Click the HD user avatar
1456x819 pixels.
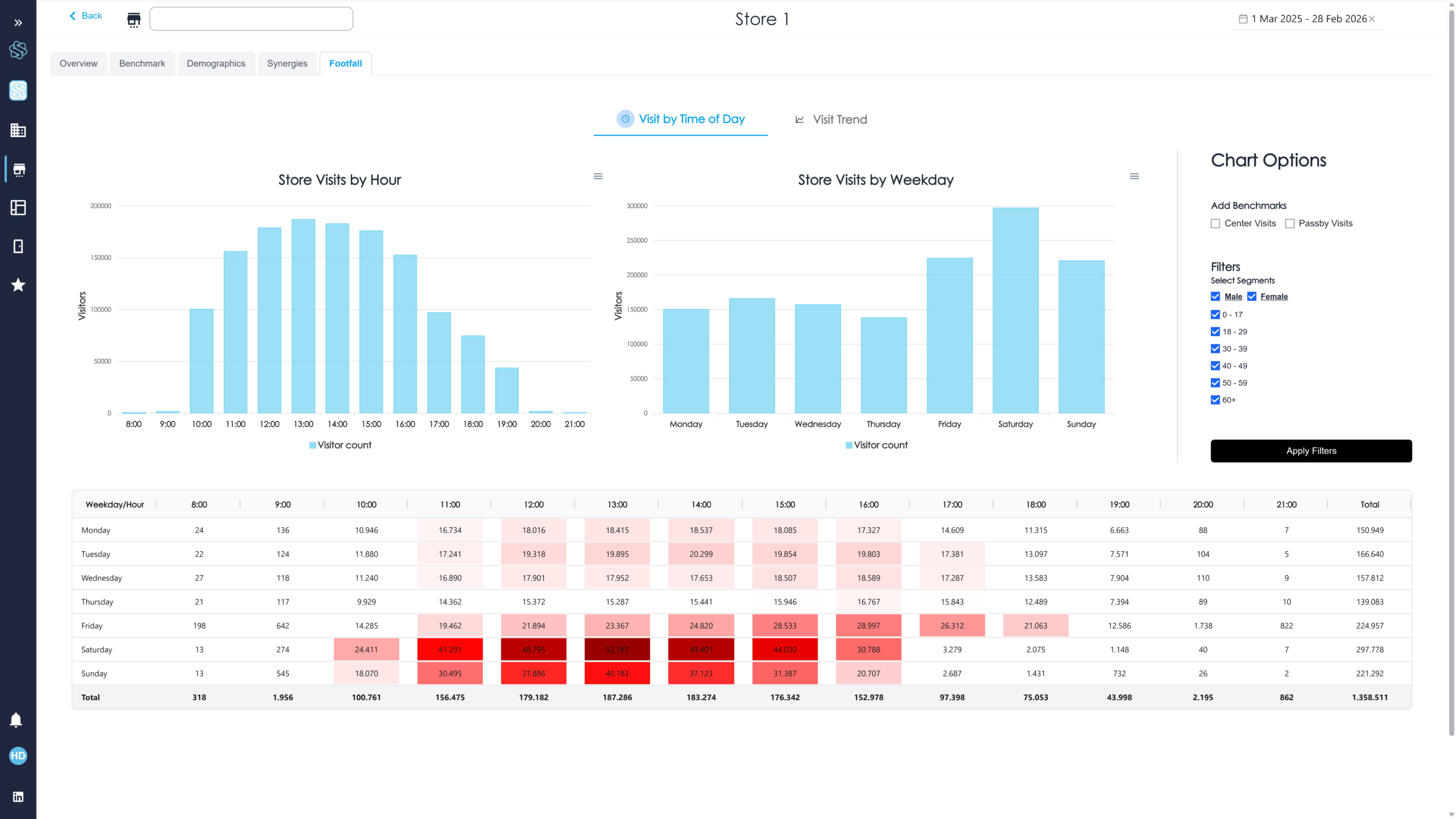[18, 756]
